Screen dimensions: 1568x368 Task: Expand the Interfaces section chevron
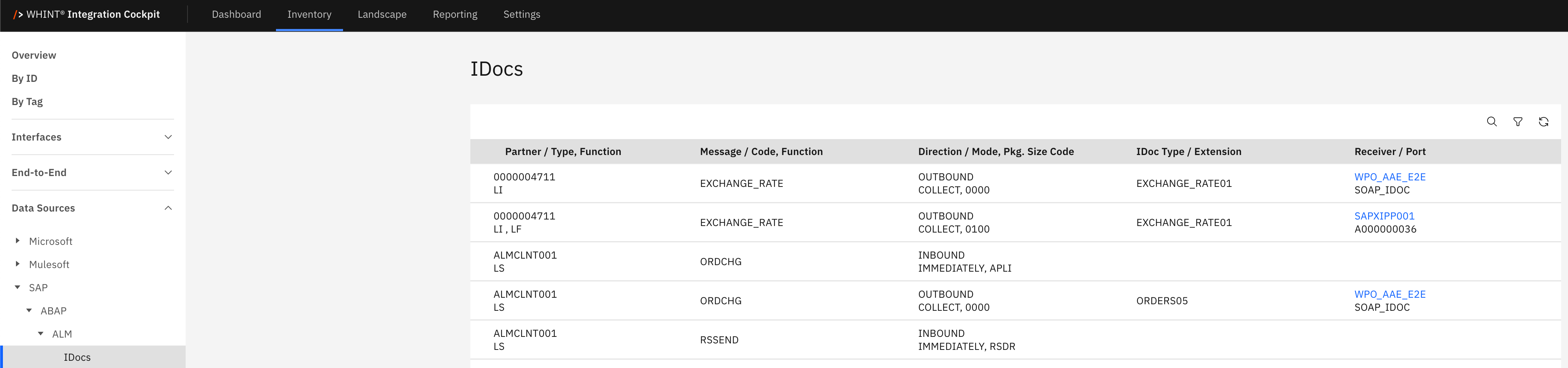[x=168, y=138]
